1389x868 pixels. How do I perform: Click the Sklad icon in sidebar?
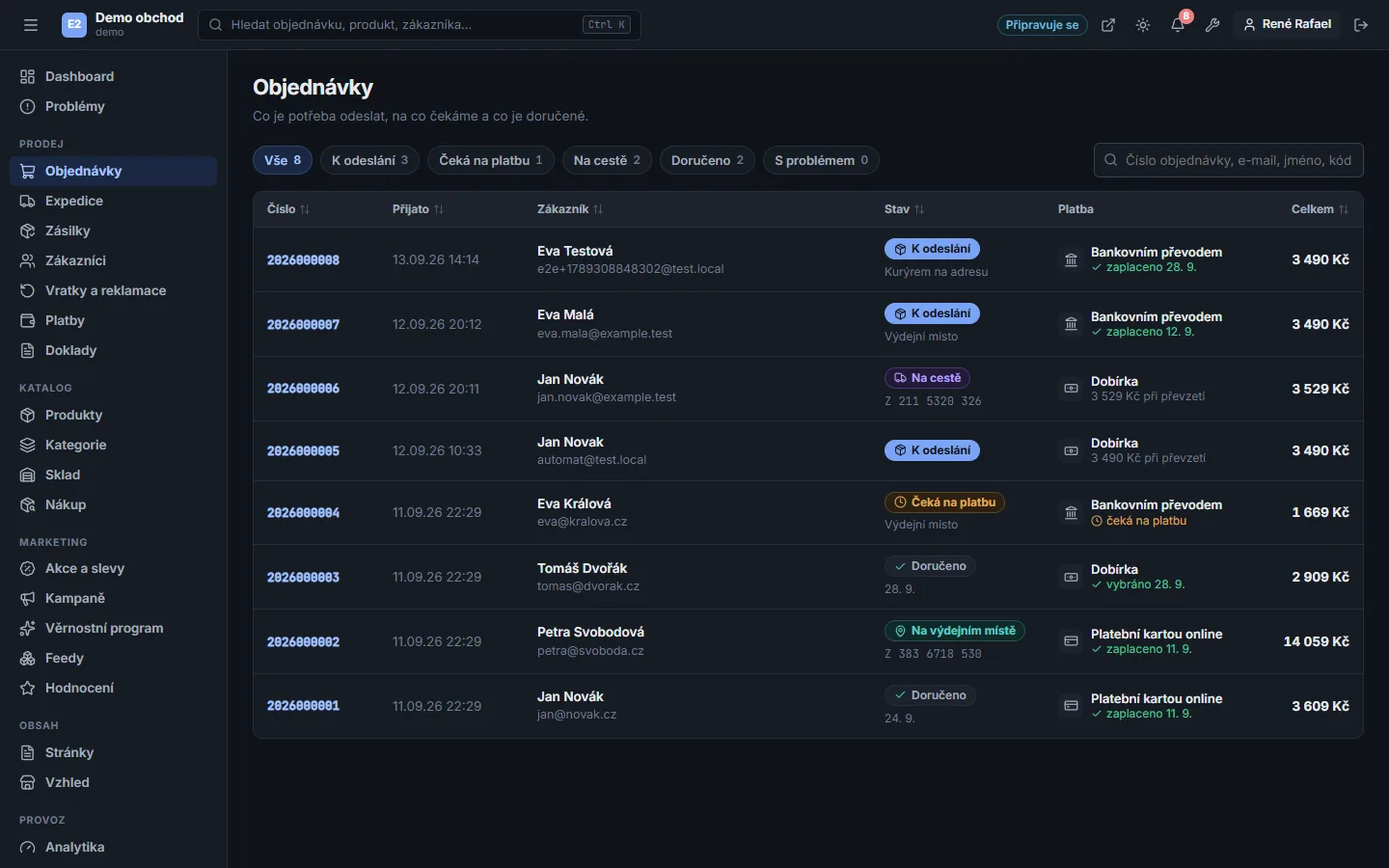(x=27, y=475)
